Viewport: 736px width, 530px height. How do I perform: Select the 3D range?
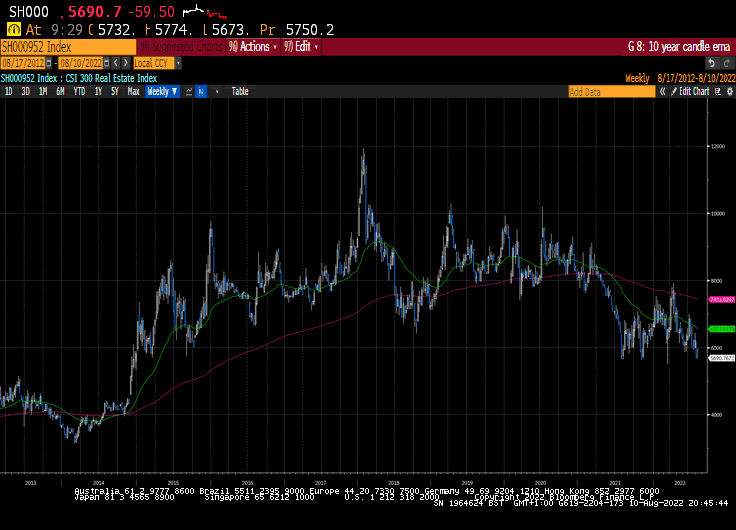point(25,92)
